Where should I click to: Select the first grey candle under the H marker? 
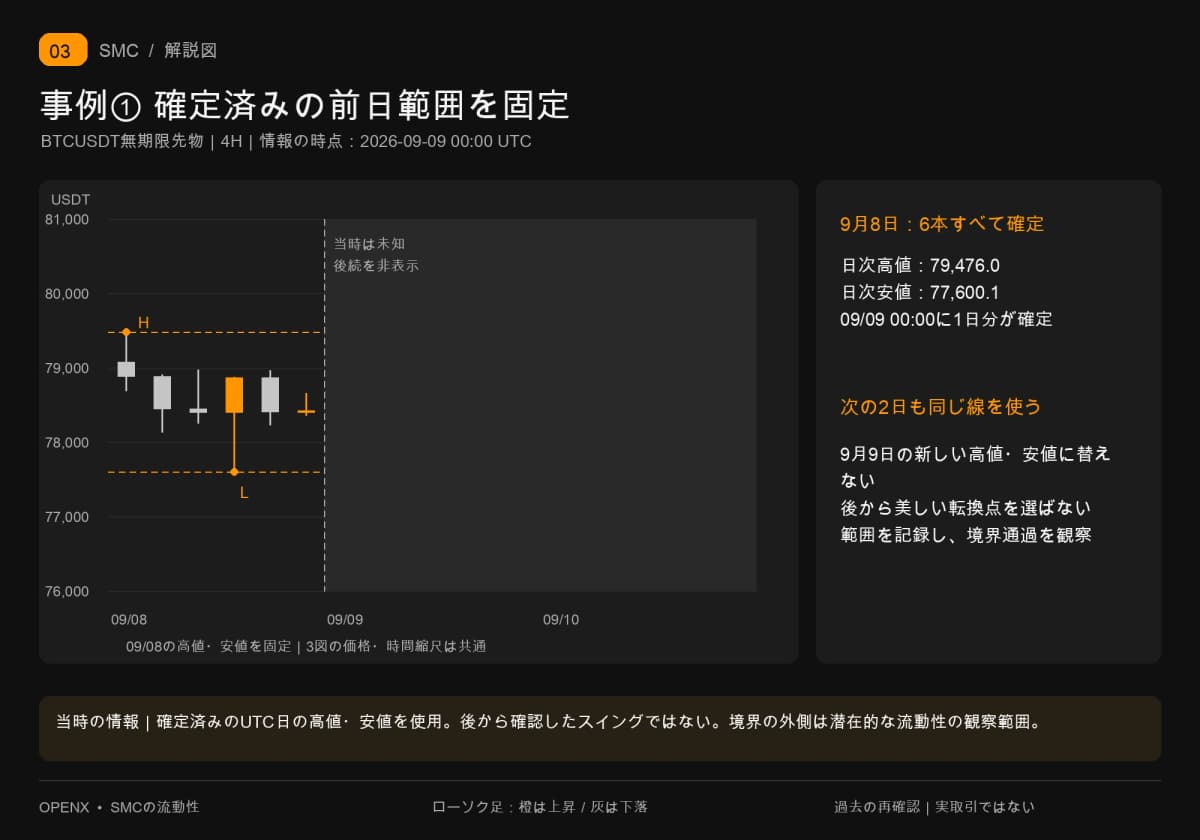(126, 361)
